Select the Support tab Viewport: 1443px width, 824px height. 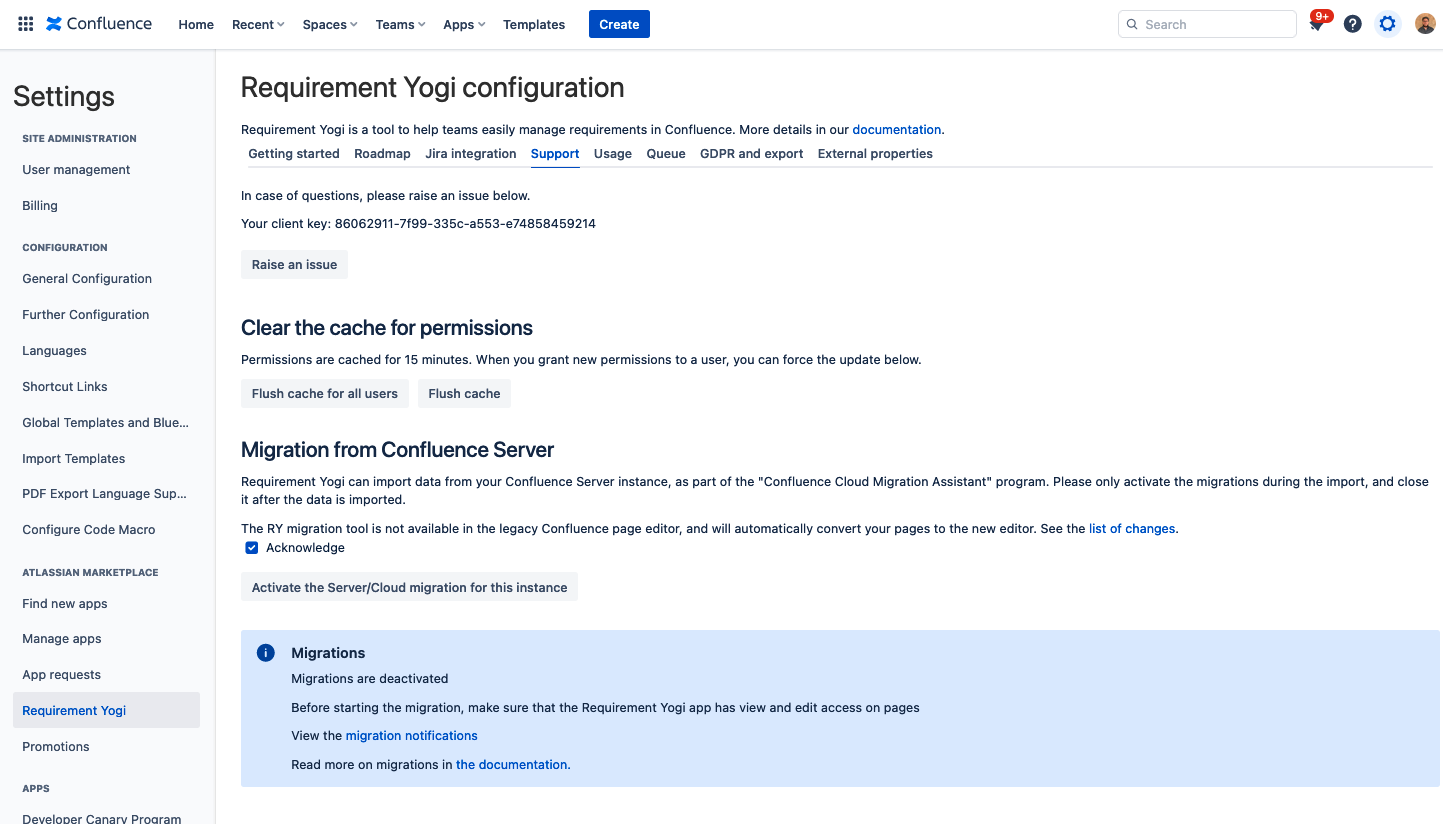point(555,153)
